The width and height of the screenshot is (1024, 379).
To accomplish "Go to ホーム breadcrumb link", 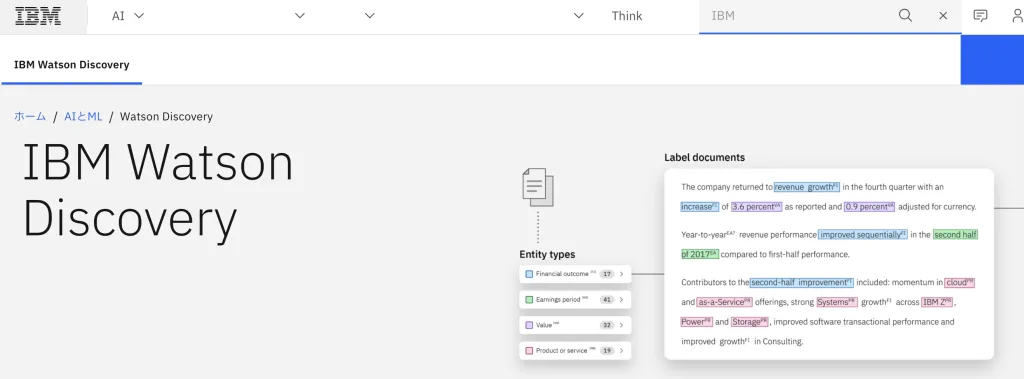I will coord(30,117).
